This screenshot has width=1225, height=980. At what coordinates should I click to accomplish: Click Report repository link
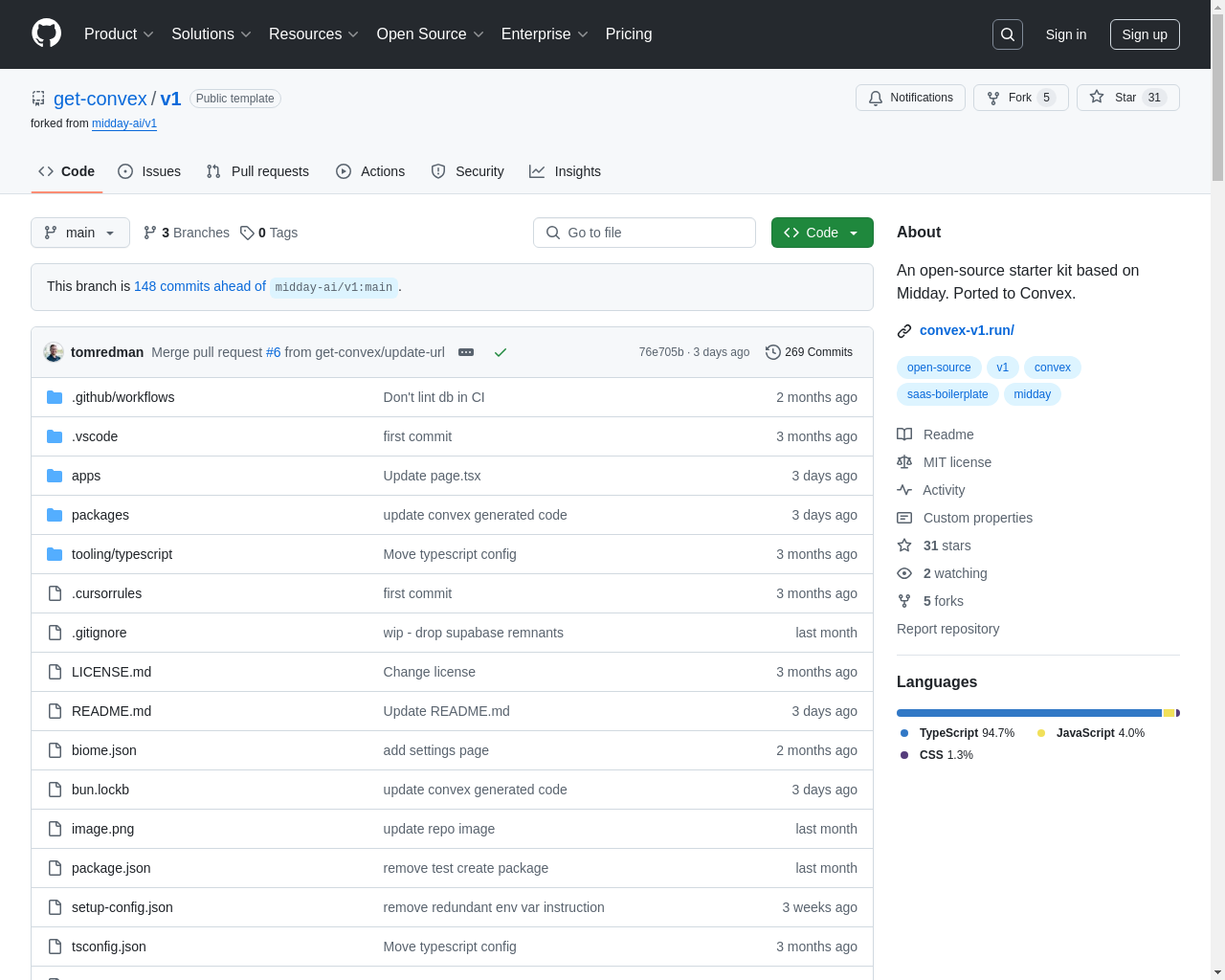click(947, 629)
